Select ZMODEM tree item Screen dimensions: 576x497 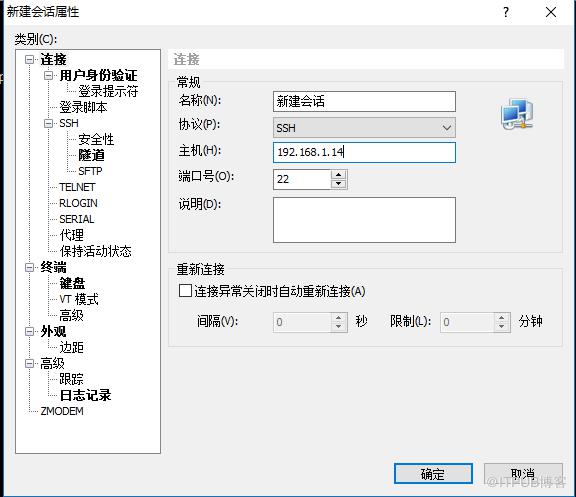(x=62, y=411)
